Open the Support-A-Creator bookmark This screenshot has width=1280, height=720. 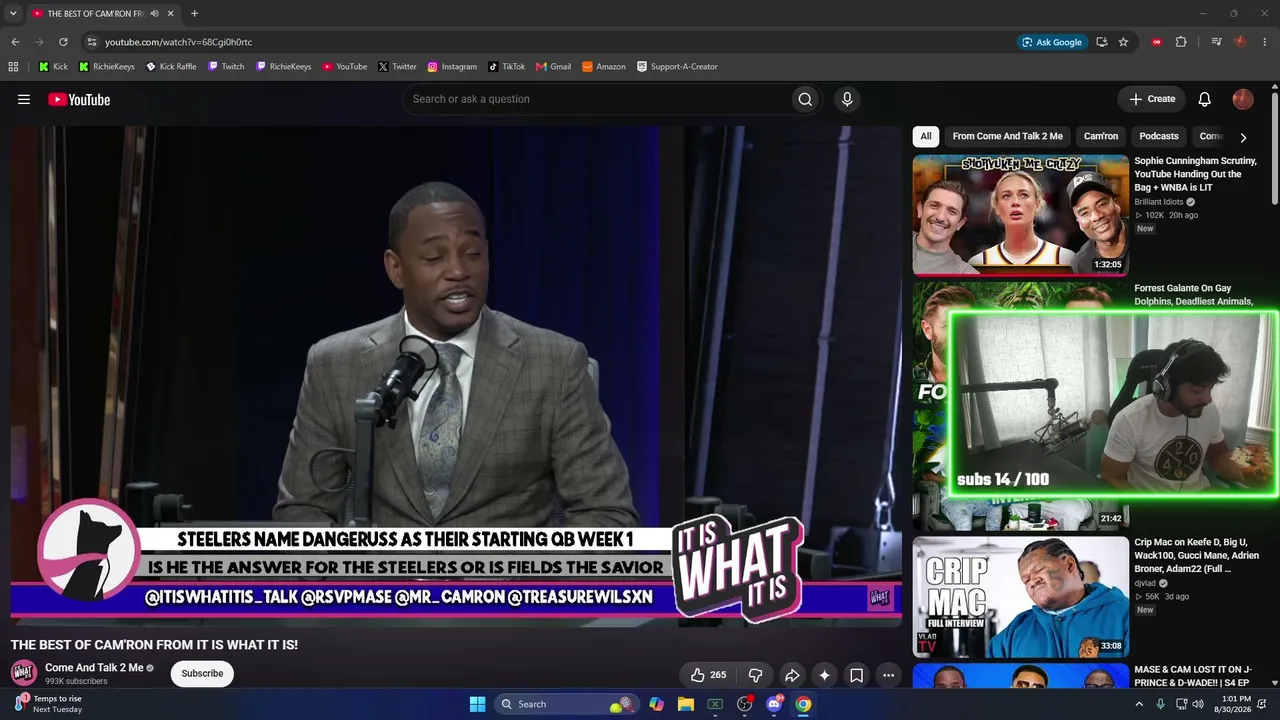pos(677,67)
